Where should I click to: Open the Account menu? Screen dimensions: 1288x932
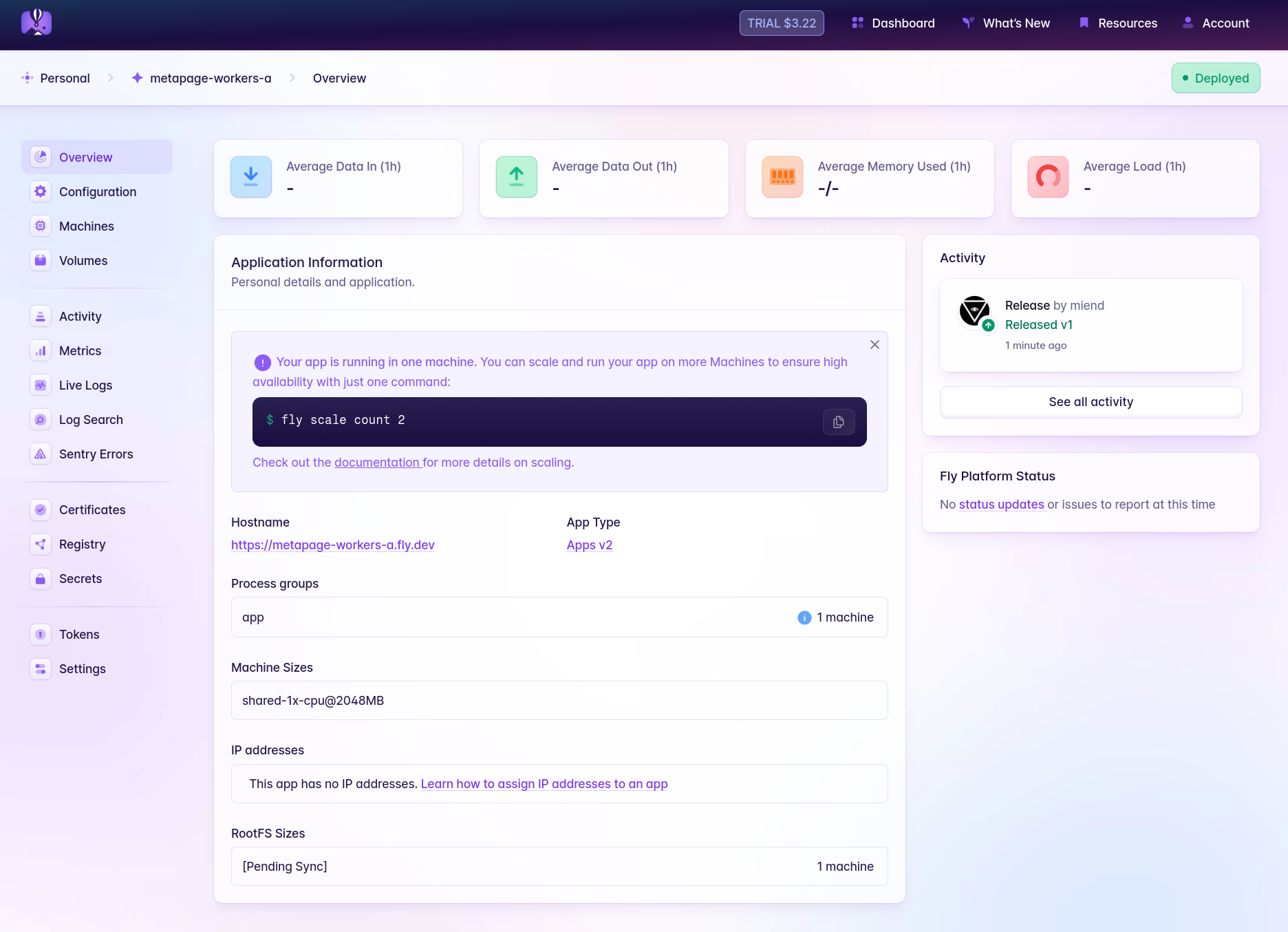point(1216,23)
